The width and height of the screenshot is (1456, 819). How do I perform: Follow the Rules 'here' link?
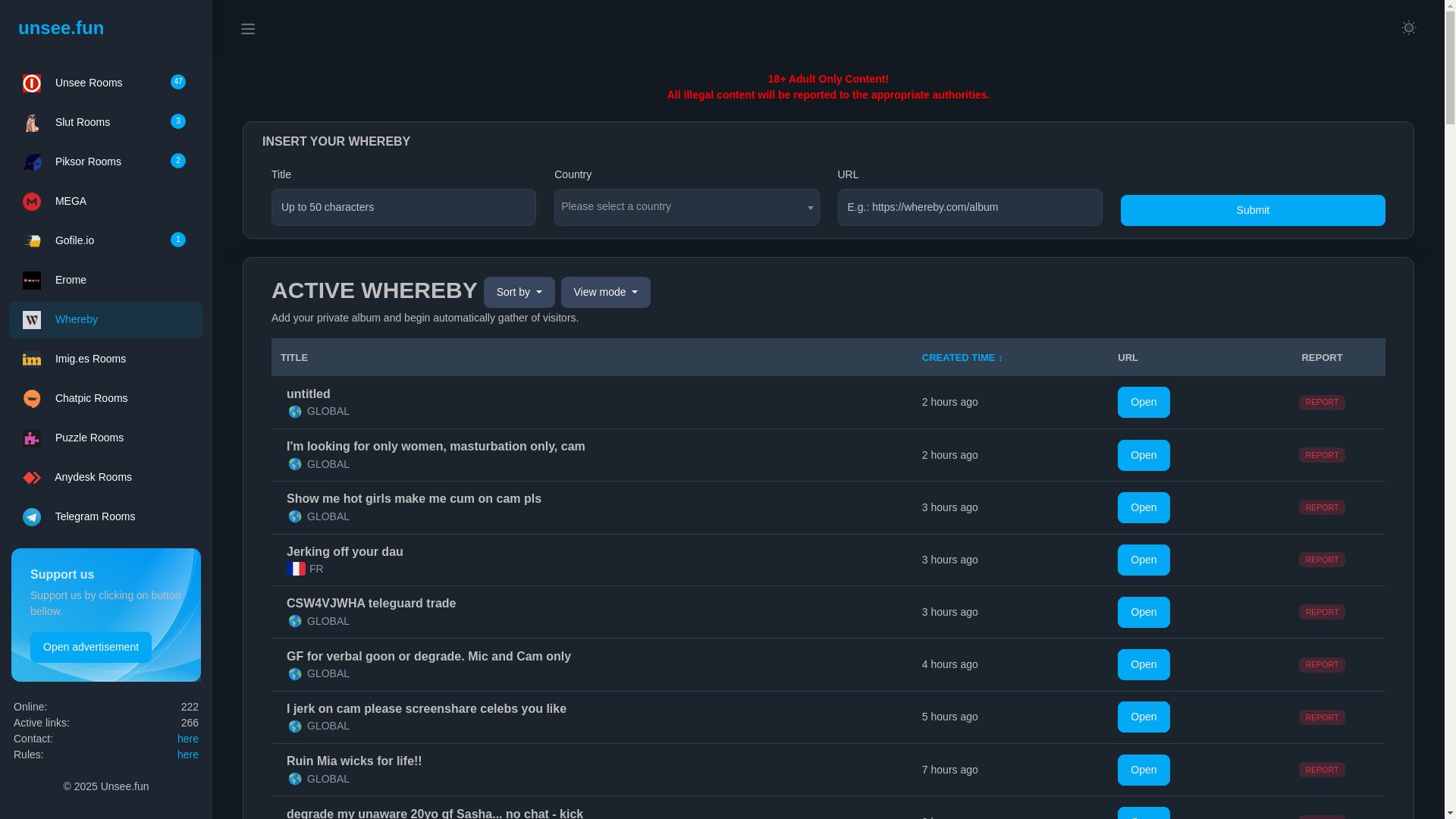tap(187, 755)
